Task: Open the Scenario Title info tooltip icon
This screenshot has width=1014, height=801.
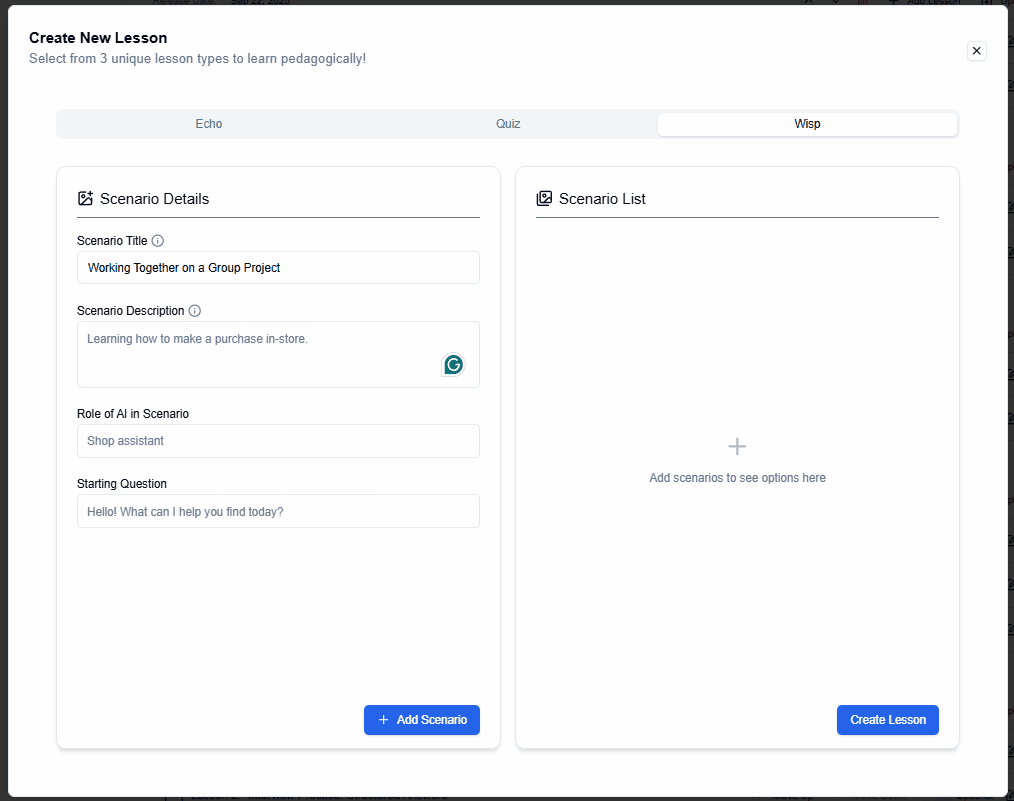Action: 158,241
